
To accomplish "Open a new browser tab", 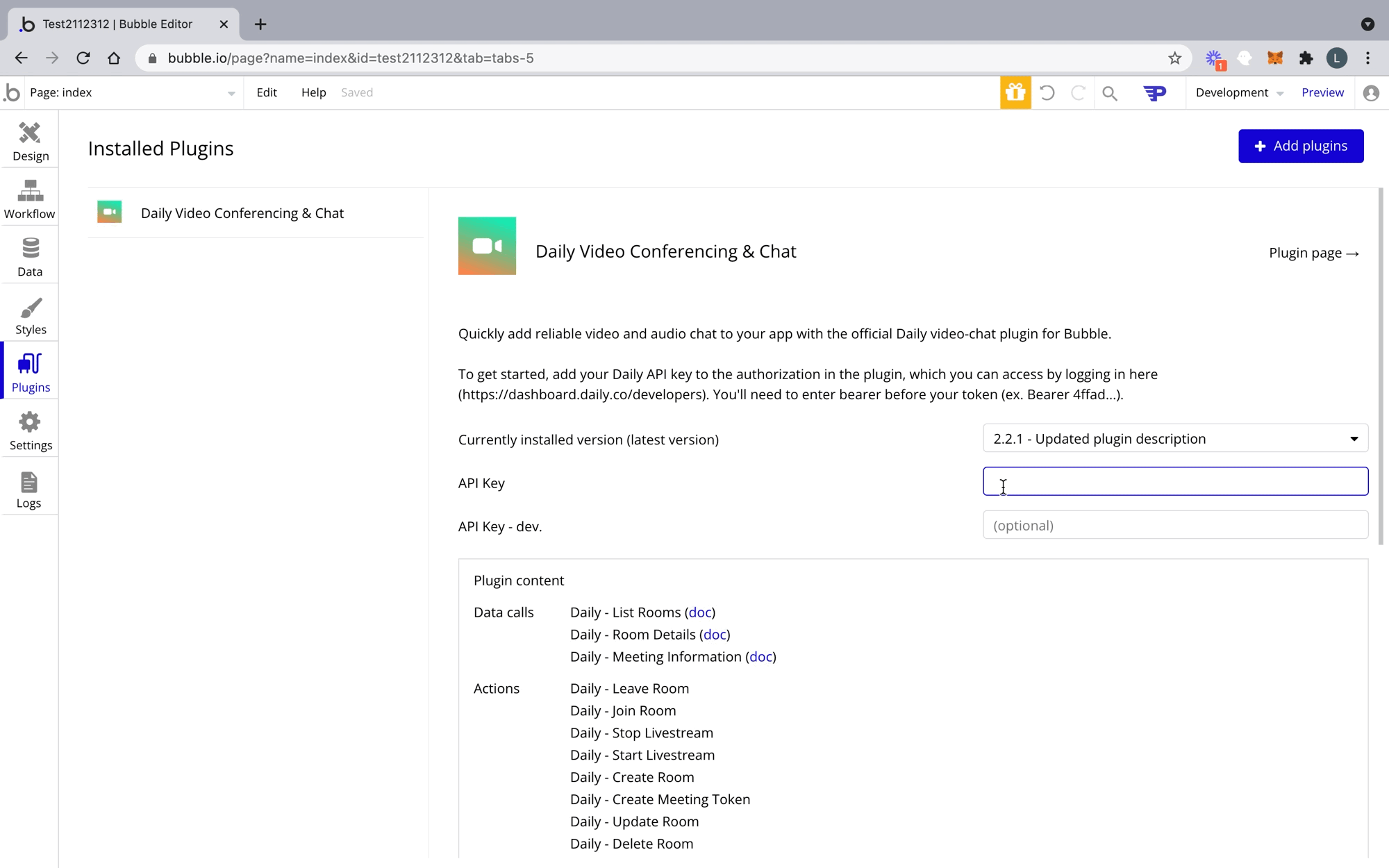I will 260,24.
